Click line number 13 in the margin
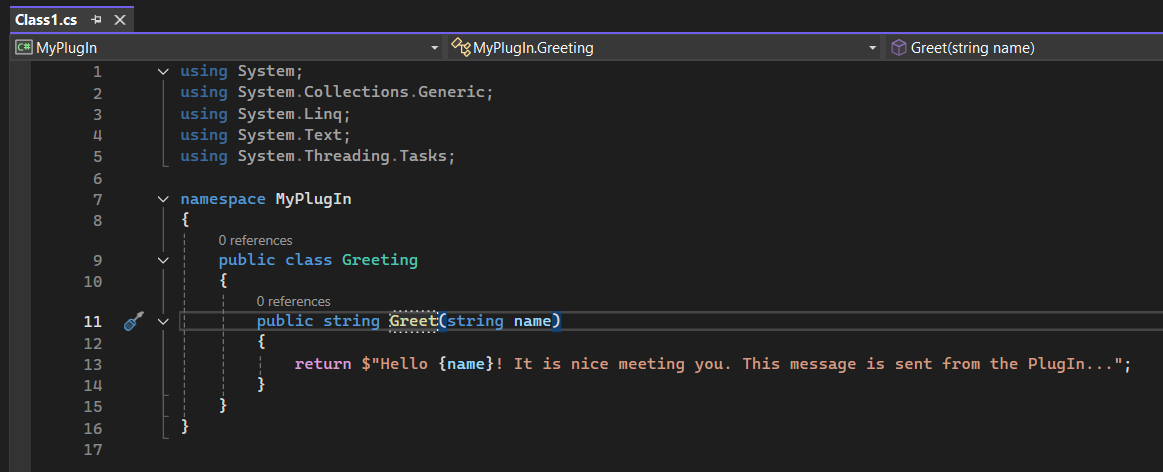Screen dimensions: 1163x472 pyautogui.click(x=93, y=364)
